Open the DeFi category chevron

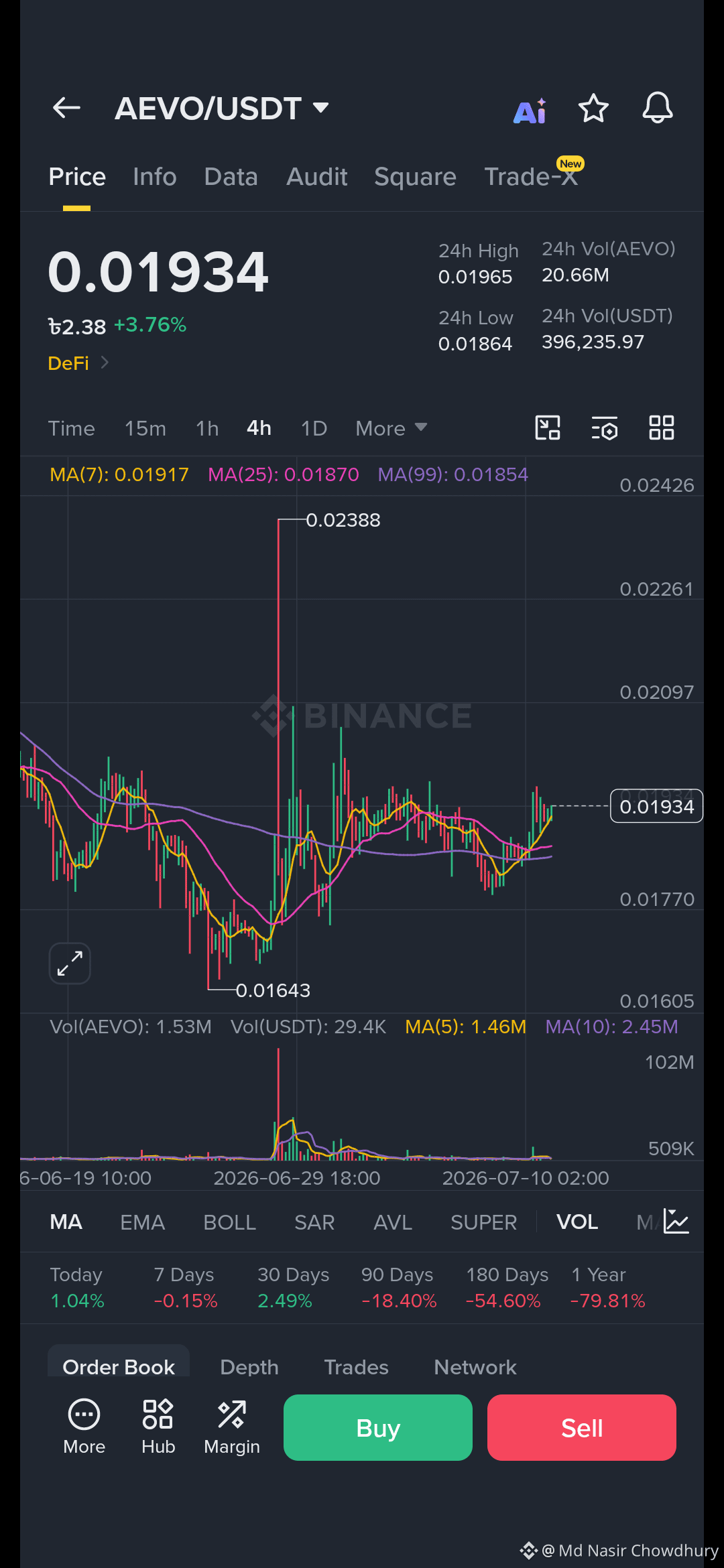(105, 363)
